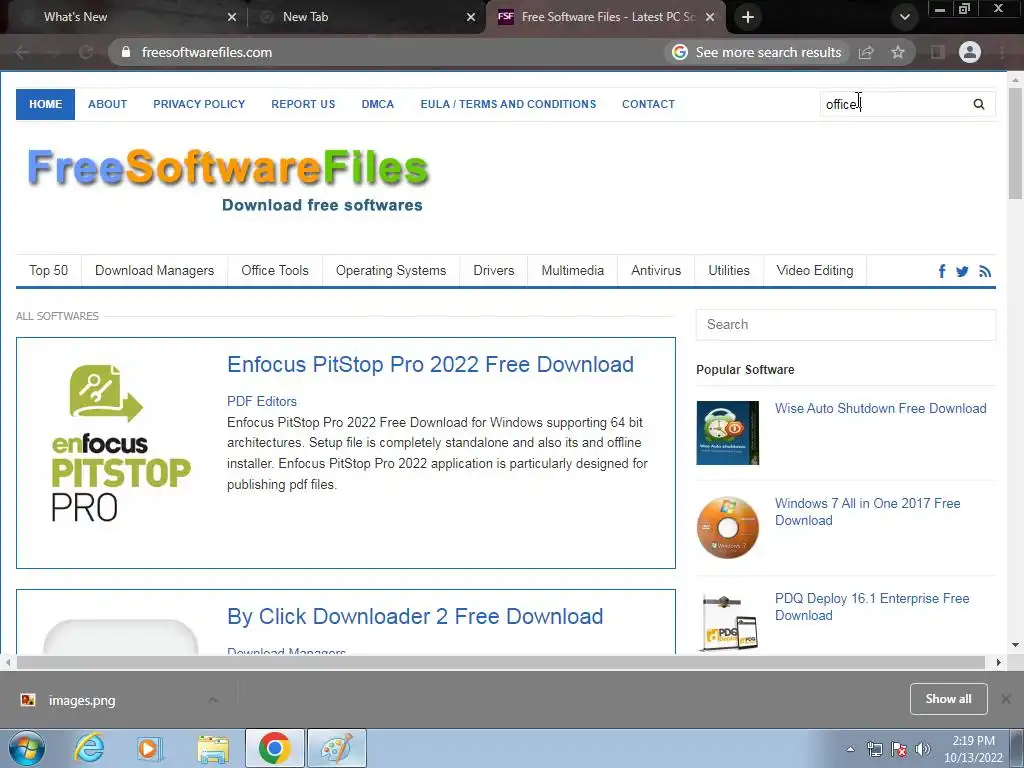Close the downloads bar with the X
Viewport: 1024px width, 768px height.
(x=1006, y=699)
